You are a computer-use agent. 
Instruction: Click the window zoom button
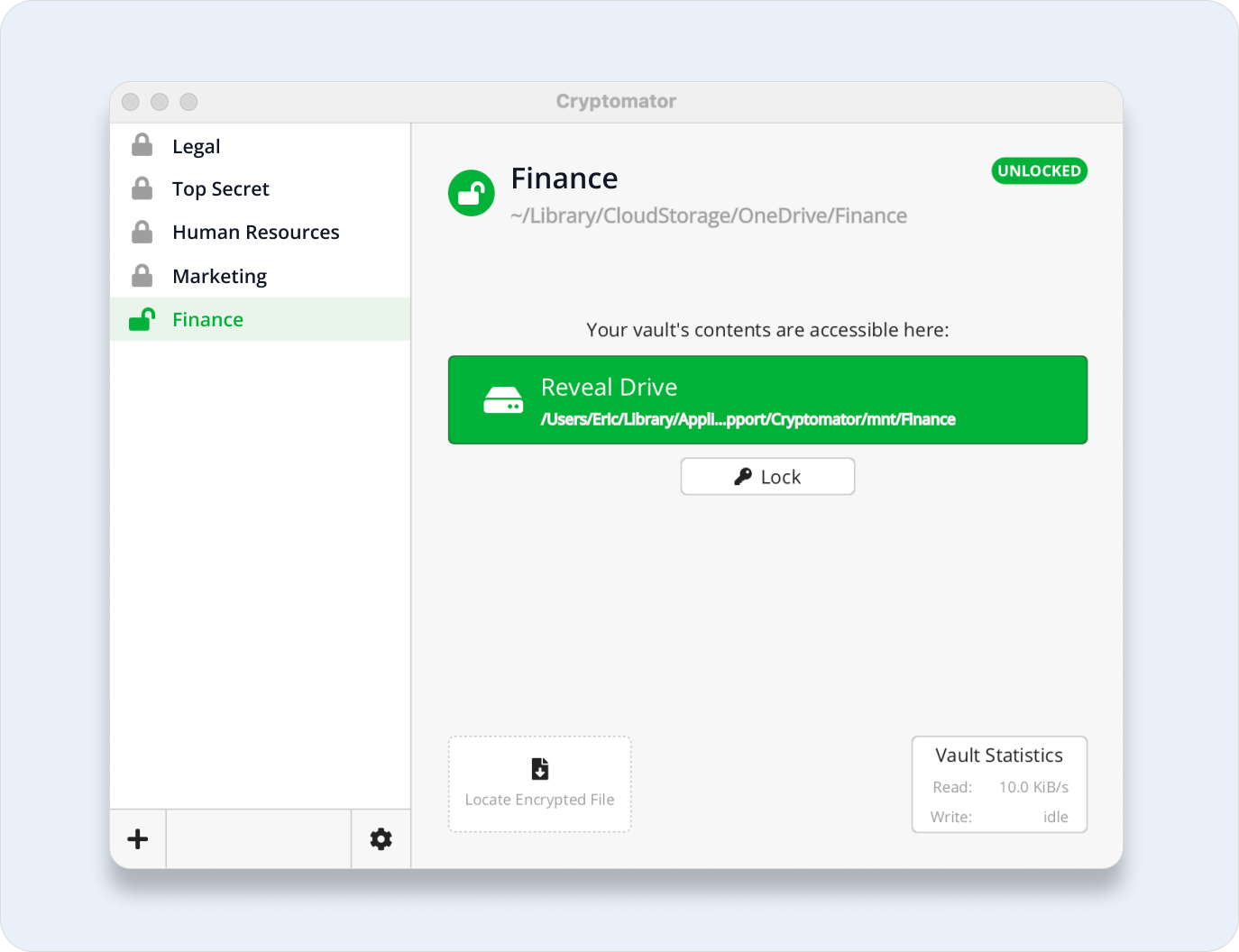point(188,102)
